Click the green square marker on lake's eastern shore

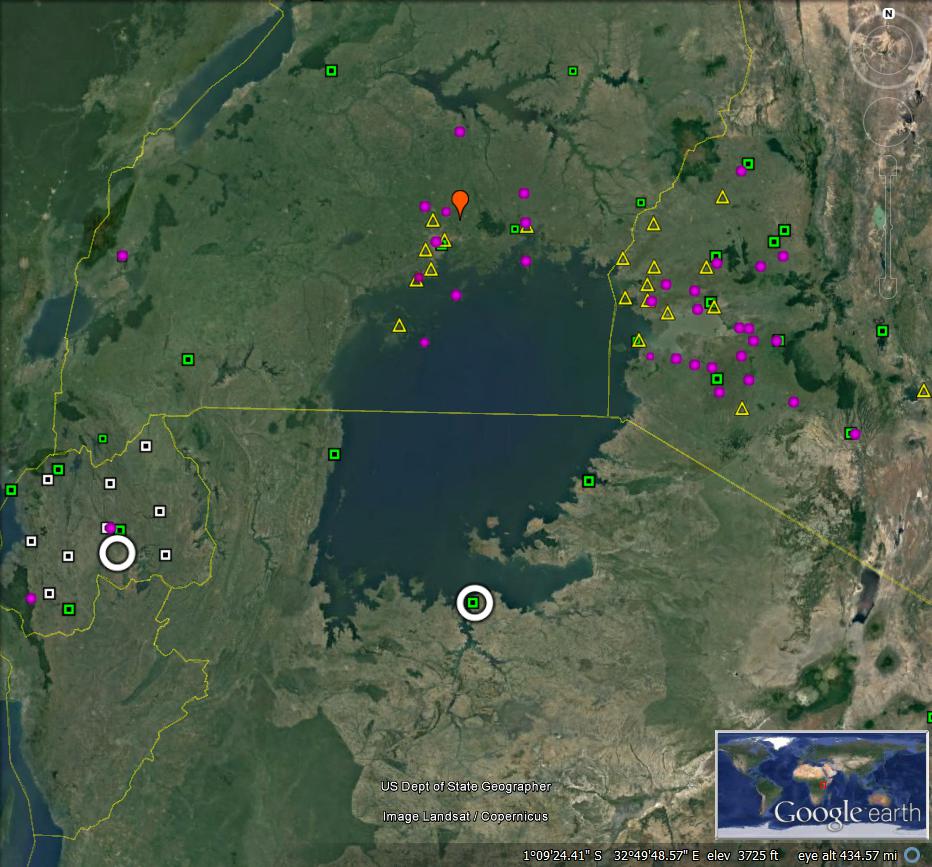click(588, 481)
